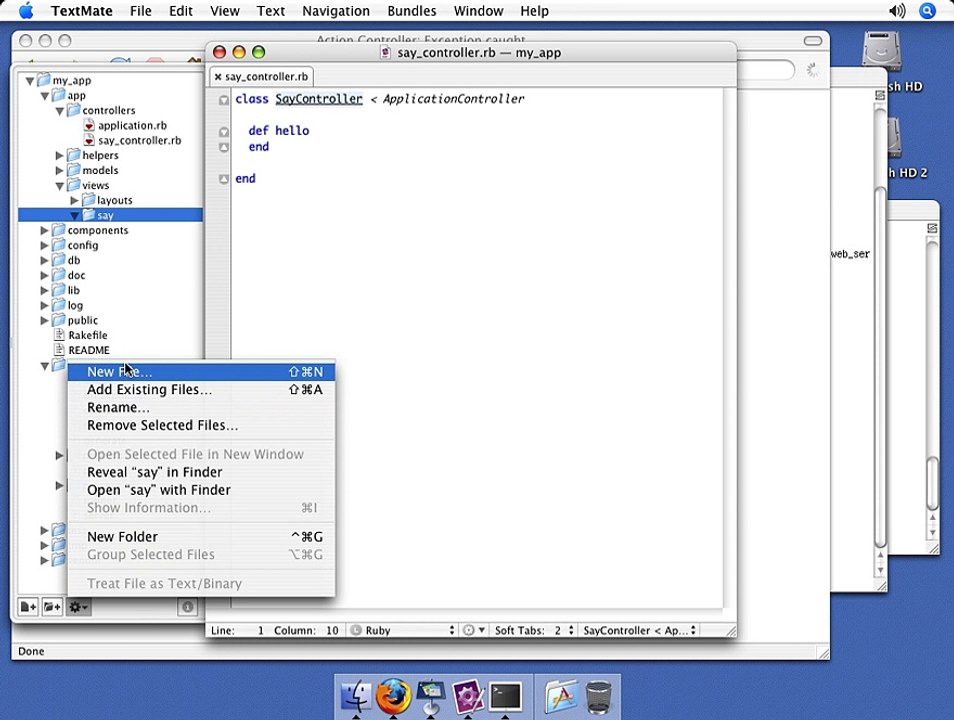The image size is (954, 720).
Task: Choose Reveal "say" in Finder
Action: click(x=201, y=472)
